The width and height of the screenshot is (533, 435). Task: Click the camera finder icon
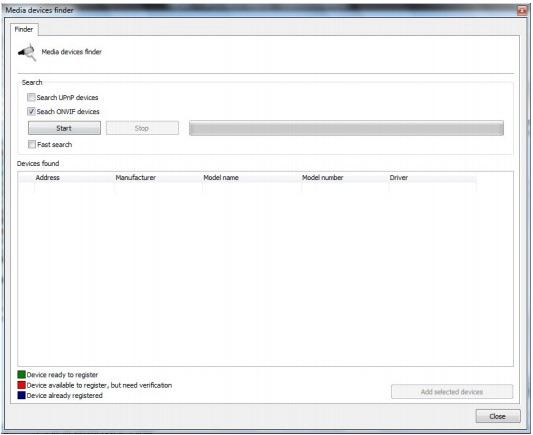click(27, 52)
